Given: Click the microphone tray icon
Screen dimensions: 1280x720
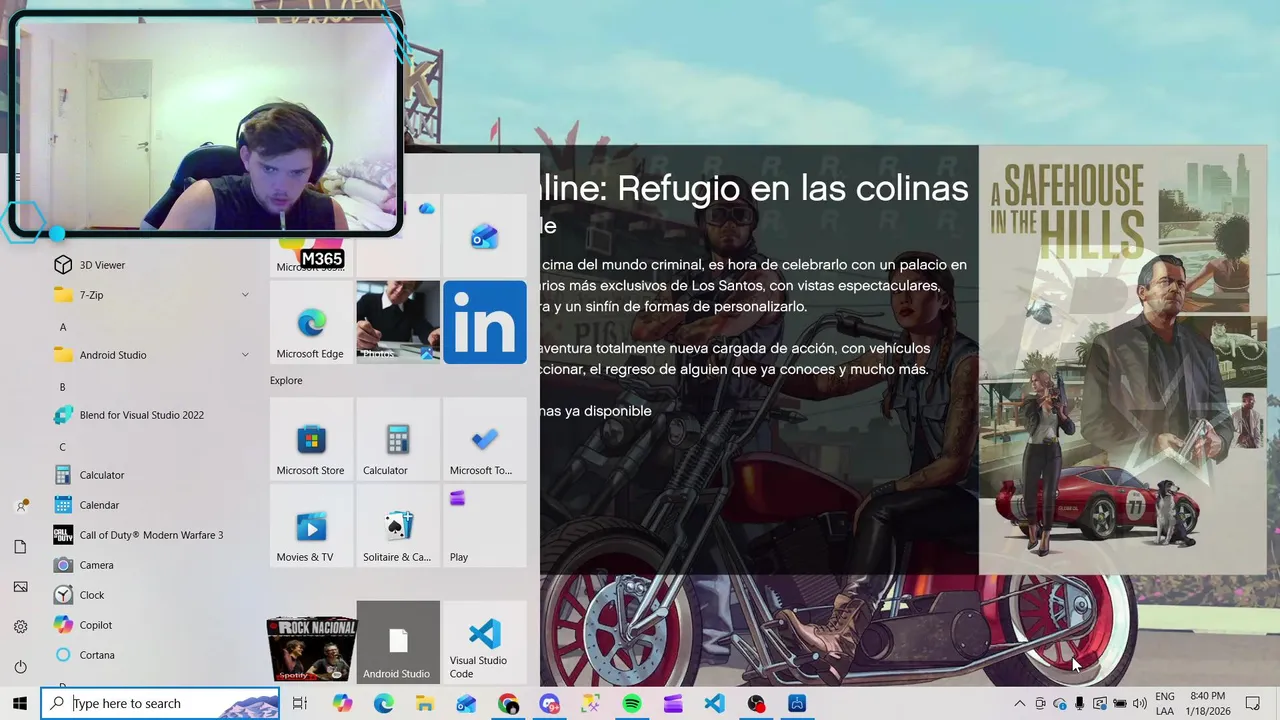Looking at the screenshot, I should 1079,704.
